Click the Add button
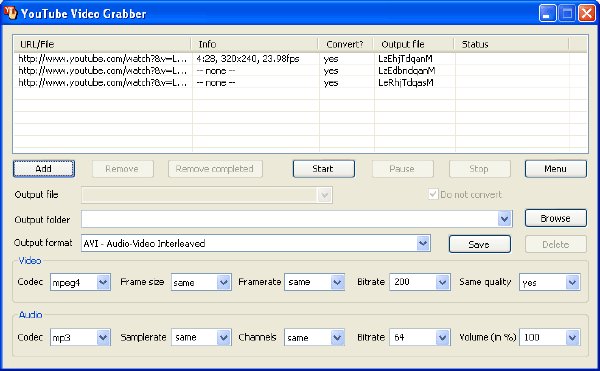The width and height of the screenshot is (600, 371). coord(44,169)
